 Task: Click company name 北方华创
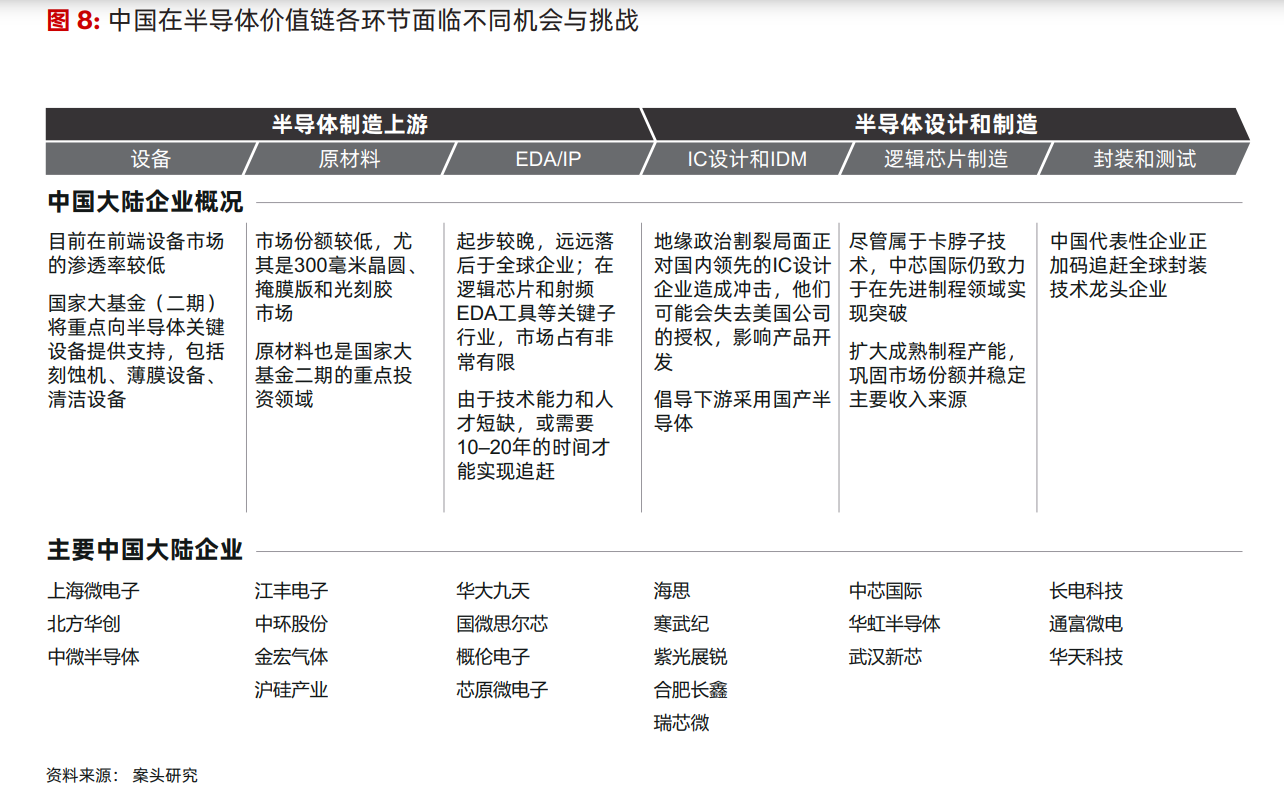coord(84,624)
